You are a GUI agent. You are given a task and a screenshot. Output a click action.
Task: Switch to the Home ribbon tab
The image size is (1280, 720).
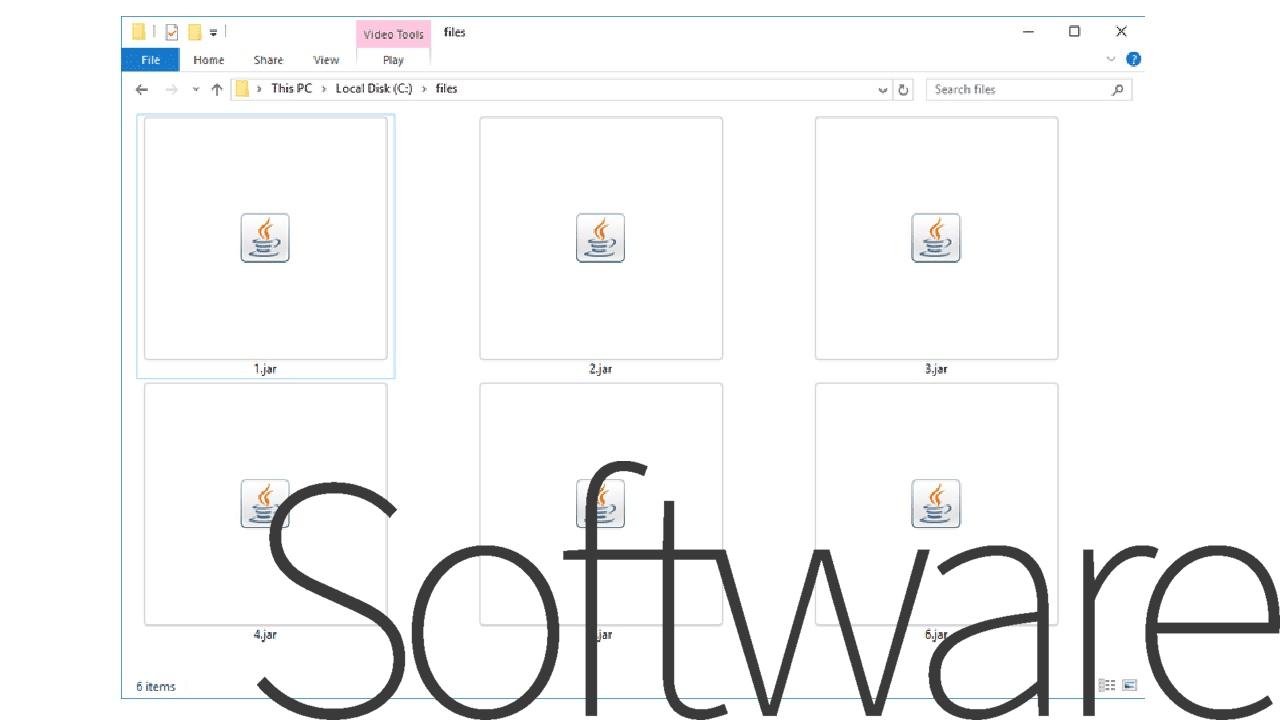(x=209, y=60)
